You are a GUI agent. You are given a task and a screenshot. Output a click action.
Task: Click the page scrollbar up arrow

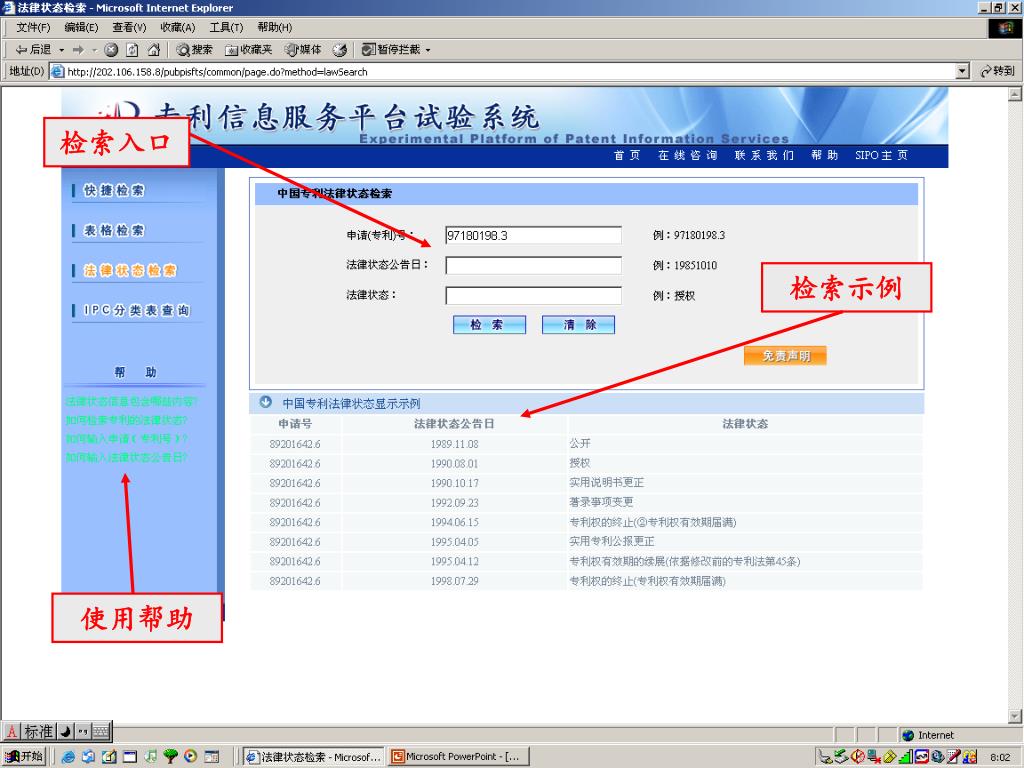click(x=1015, y=94)
